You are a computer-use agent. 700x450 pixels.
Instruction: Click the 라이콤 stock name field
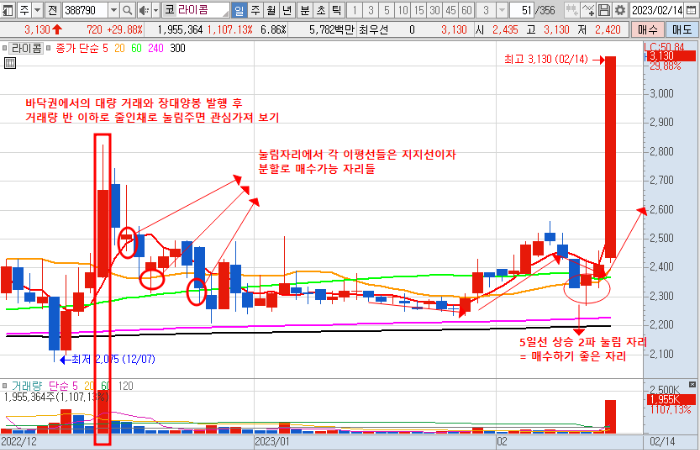[x=203, y=10]
